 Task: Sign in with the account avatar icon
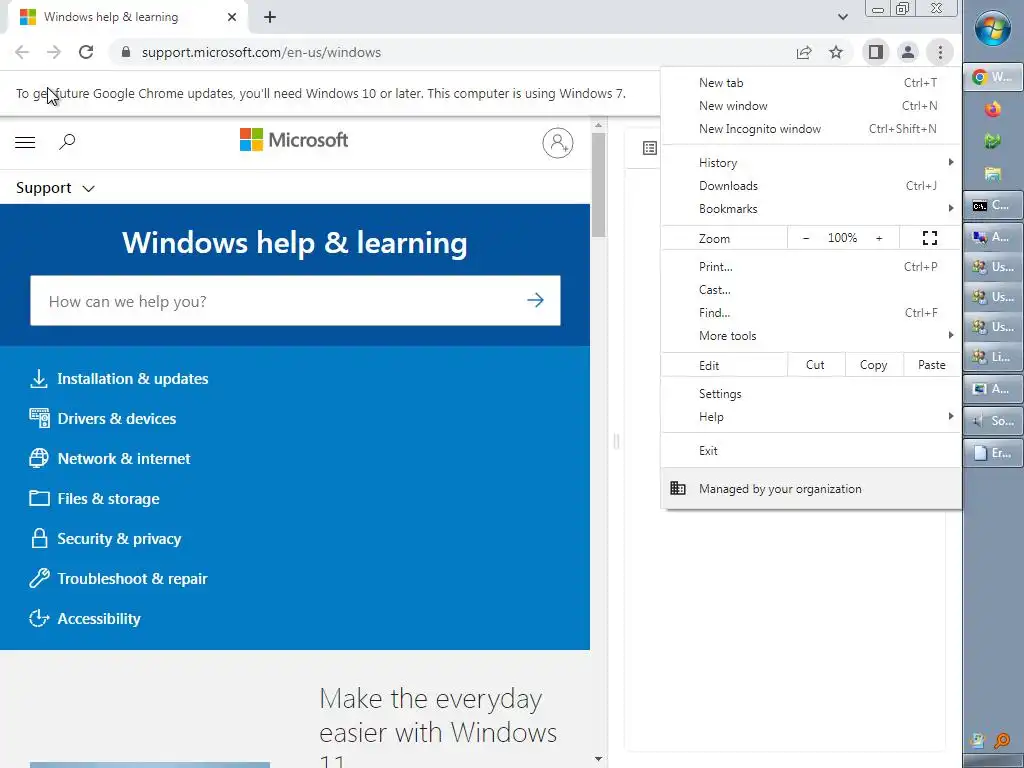pos(558,142)
